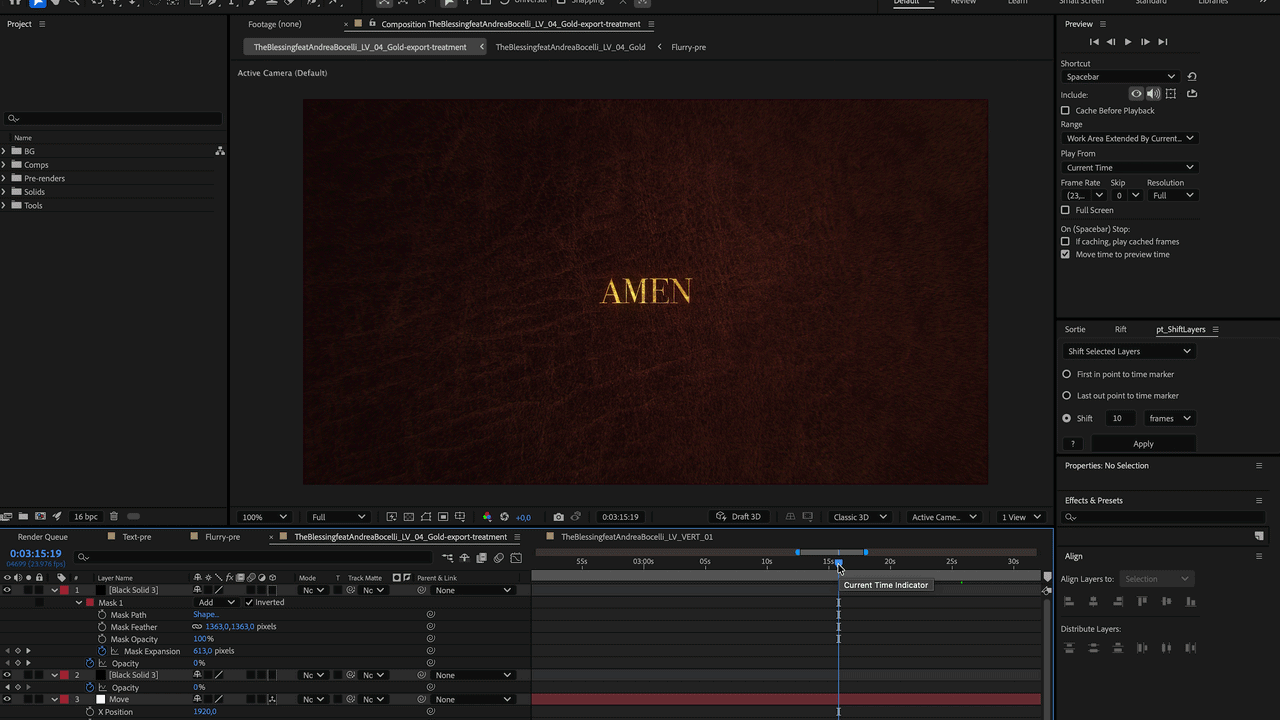
Task: Expand the Comps folder in Project panel
Action: 4,165
